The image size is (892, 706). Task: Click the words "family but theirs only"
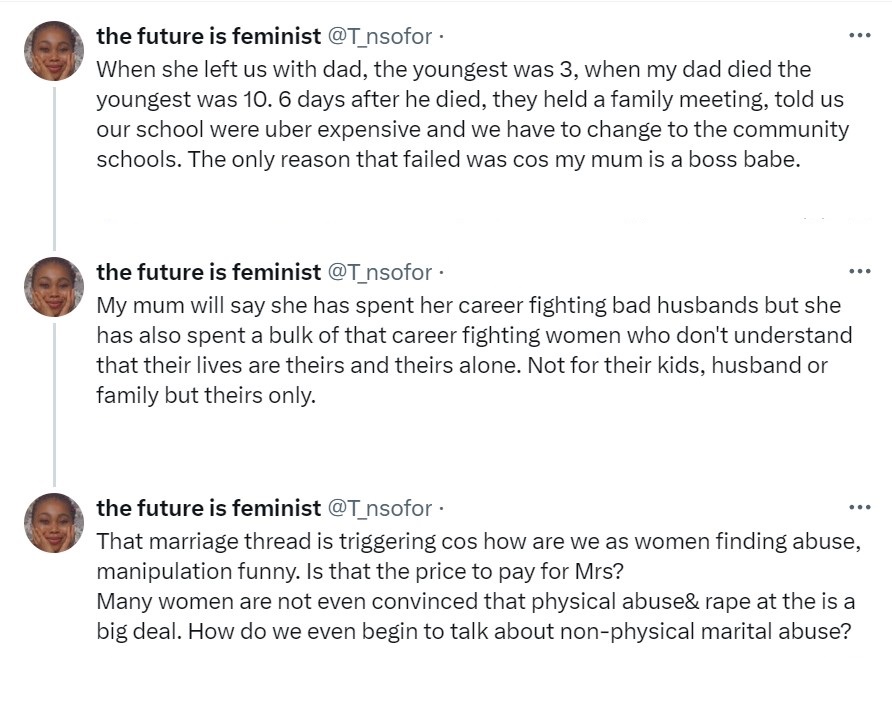(205, 396)
